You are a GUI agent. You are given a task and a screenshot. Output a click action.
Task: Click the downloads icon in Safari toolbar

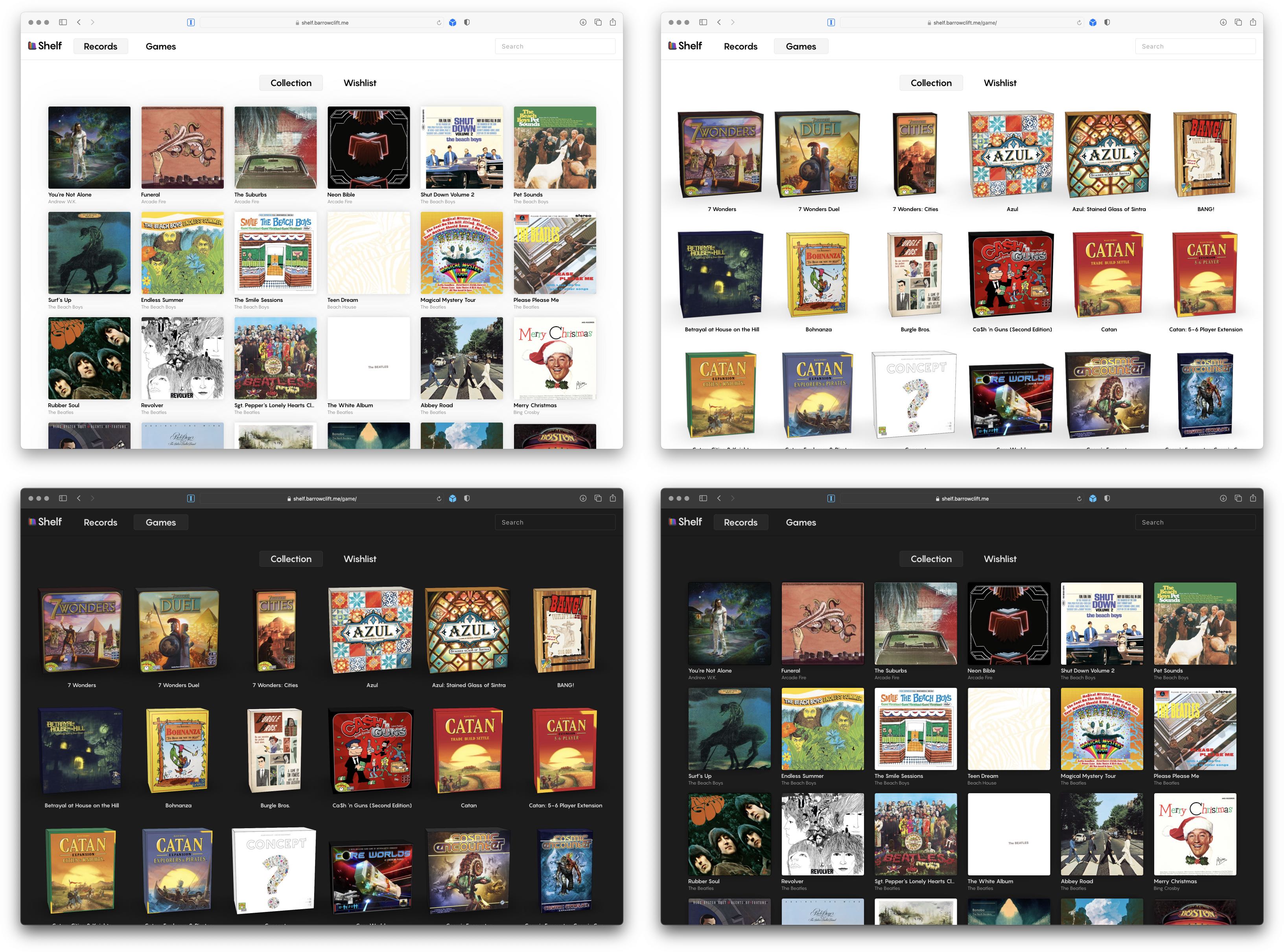click(582, 22)
